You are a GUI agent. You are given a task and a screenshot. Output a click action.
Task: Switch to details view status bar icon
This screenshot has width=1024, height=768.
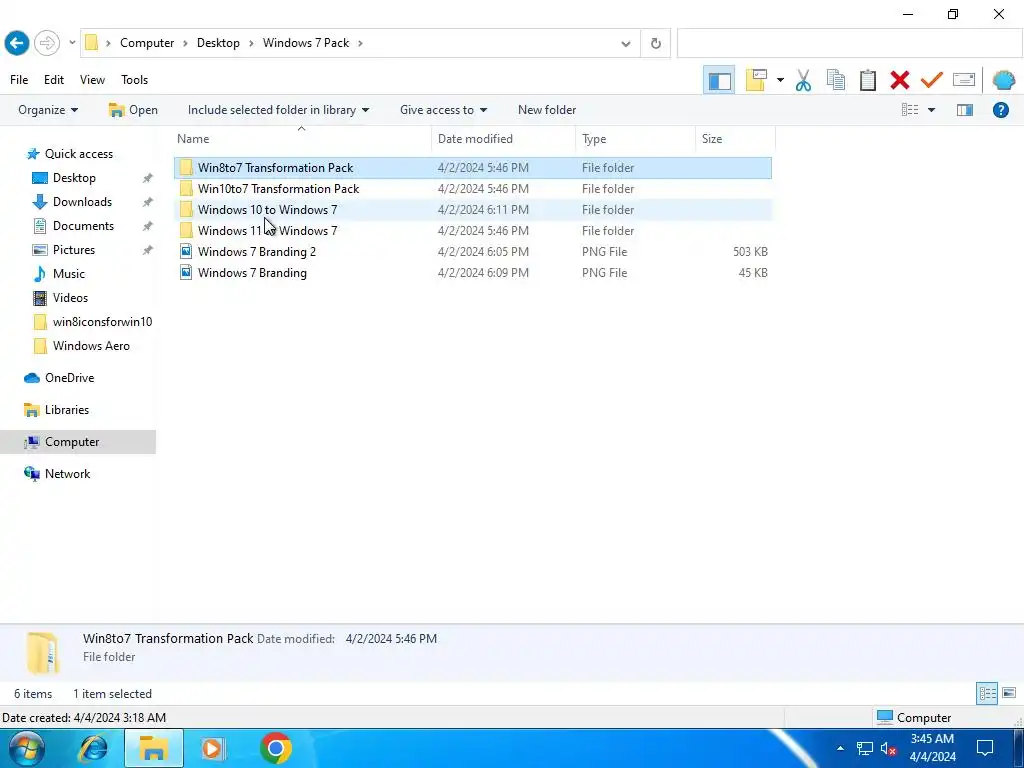987,694
